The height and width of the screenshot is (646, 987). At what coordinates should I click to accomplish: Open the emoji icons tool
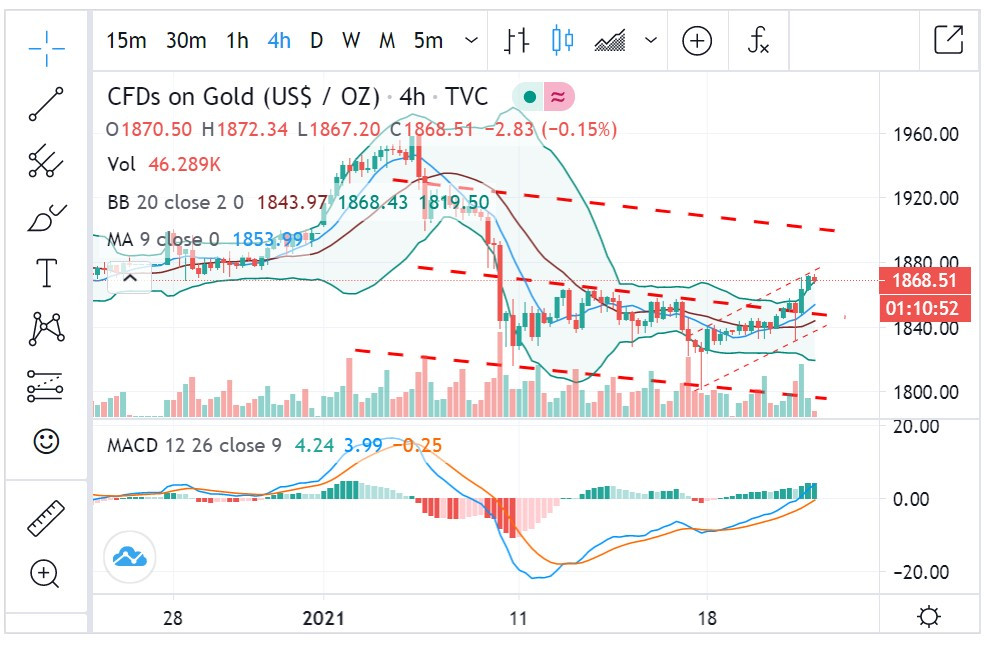click(x=46, y=441)
